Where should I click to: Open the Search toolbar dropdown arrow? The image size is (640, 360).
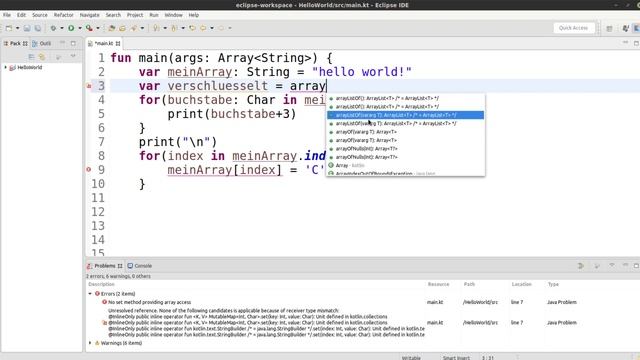pyautogui.click(x=142, y=28)
